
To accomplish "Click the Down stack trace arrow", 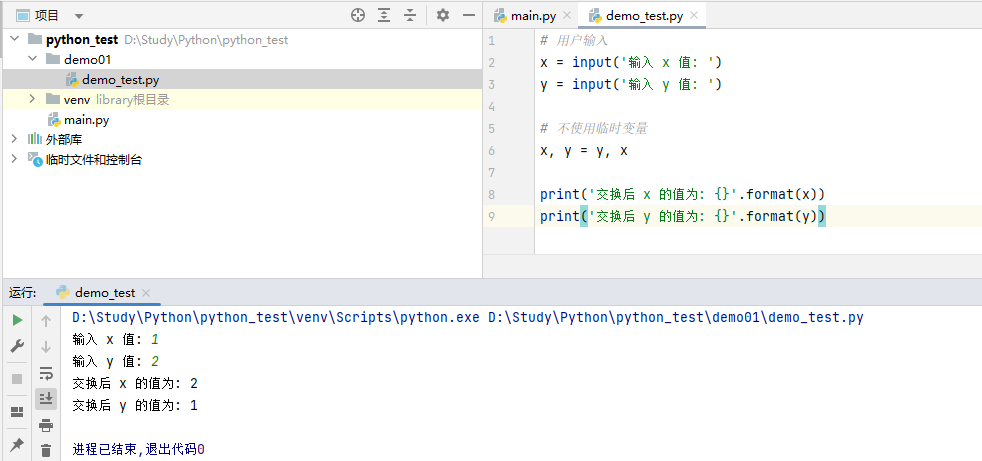I will pyautogui.click(x=46, y=346).
